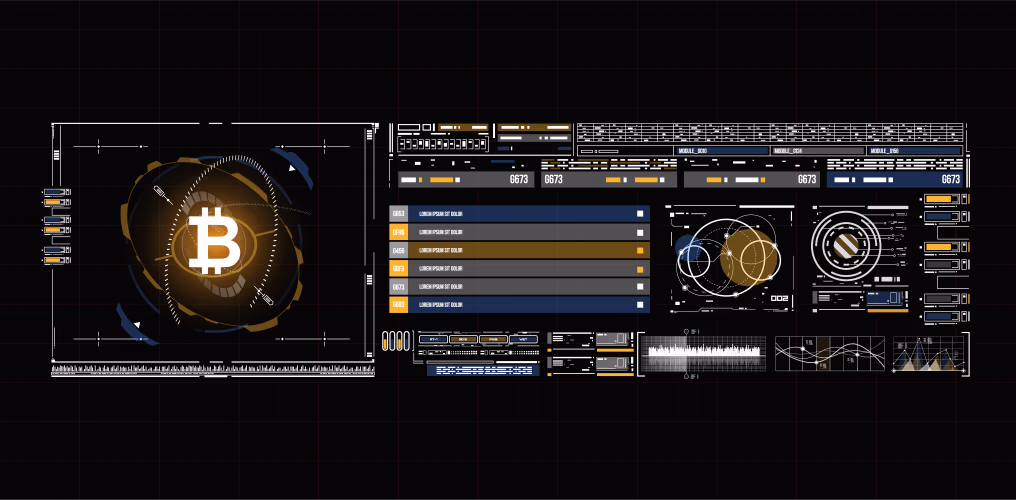The height and width of the screenshot is (500, 1016).
Task: Click the small blue monitor widget
Action: click(x=885, y=298)
